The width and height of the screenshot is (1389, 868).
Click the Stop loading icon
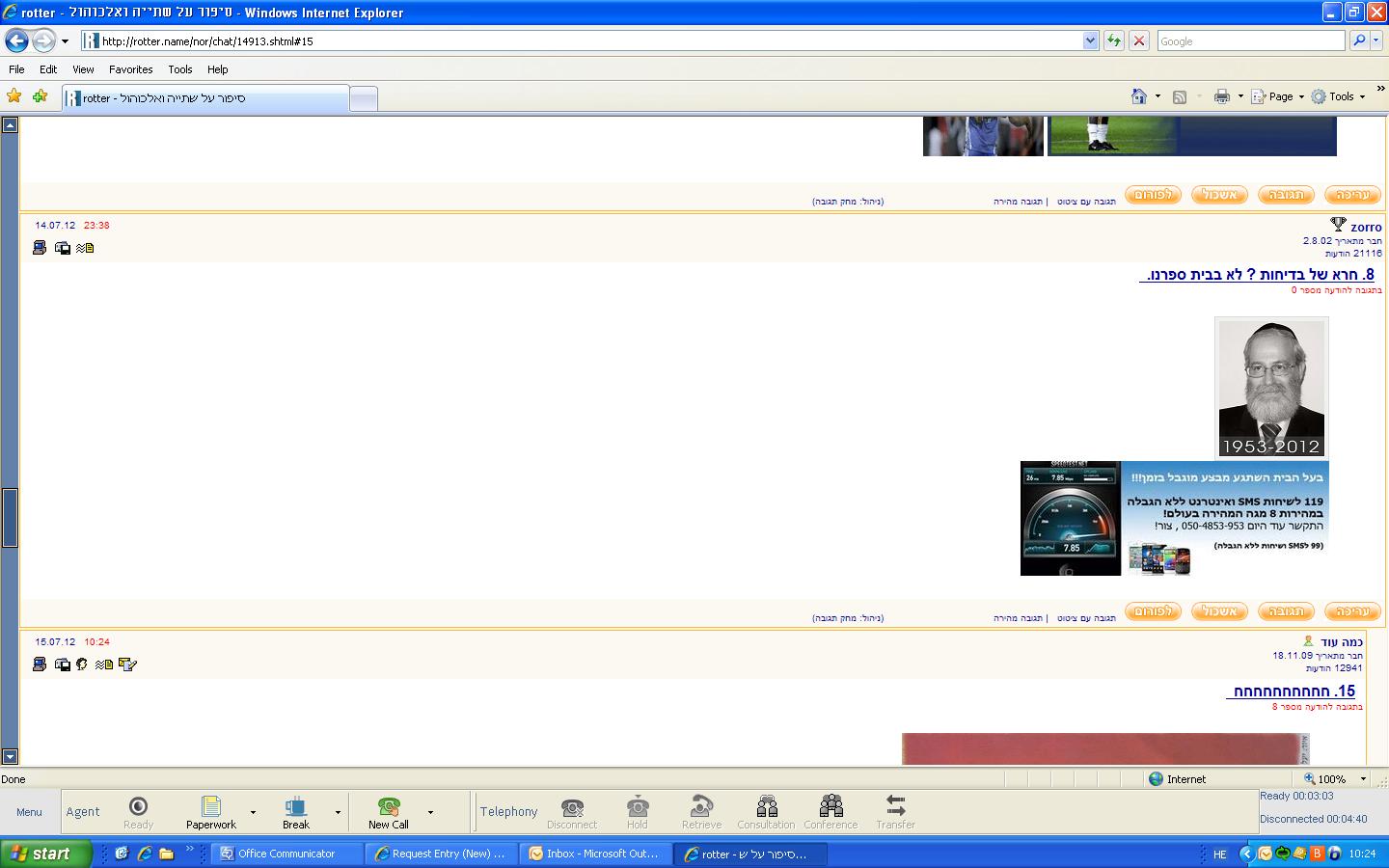1139,41
